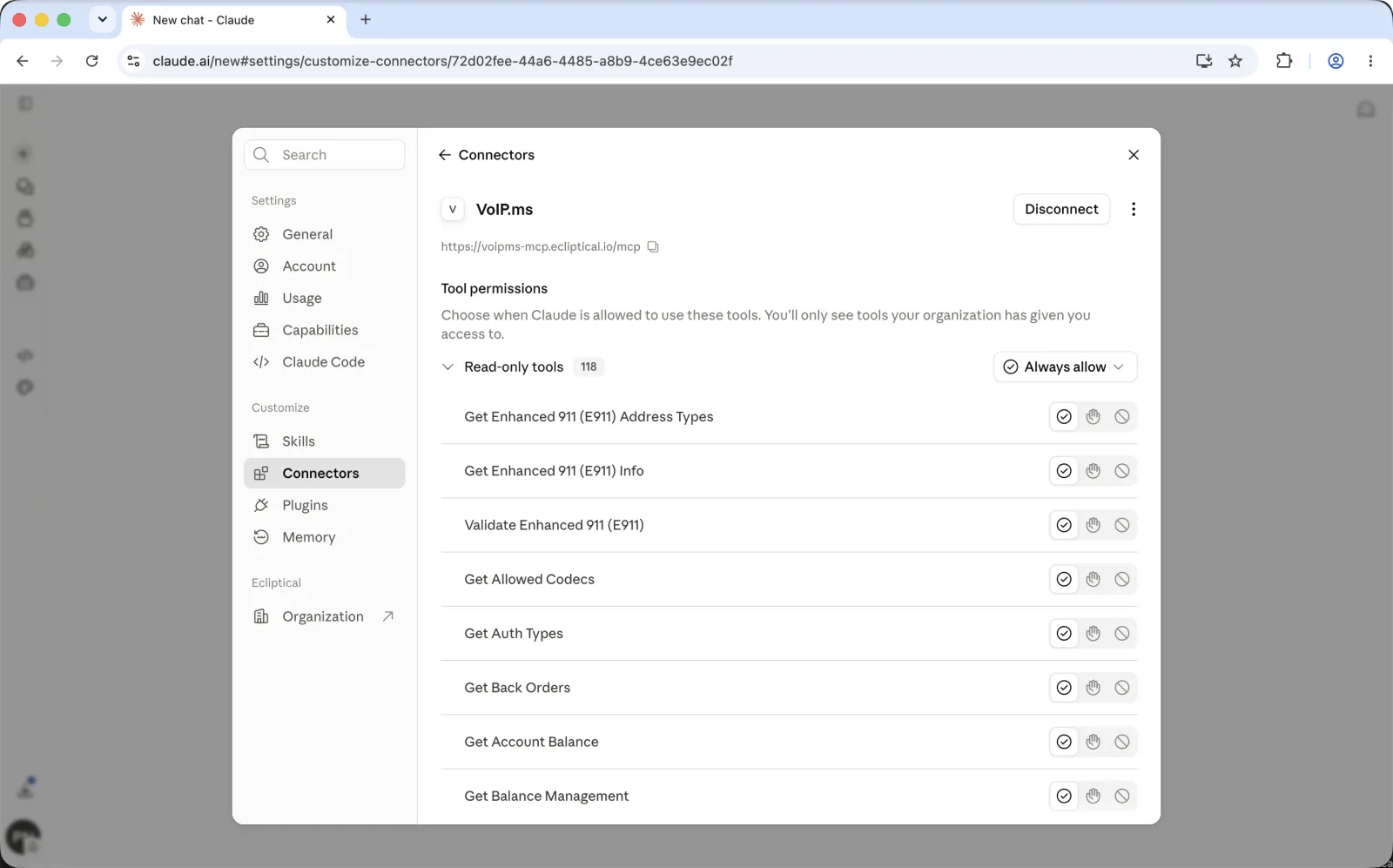Set Get Enhanced 911 Address Types to always allow
1393x868 pixels.
(1064, 417)
